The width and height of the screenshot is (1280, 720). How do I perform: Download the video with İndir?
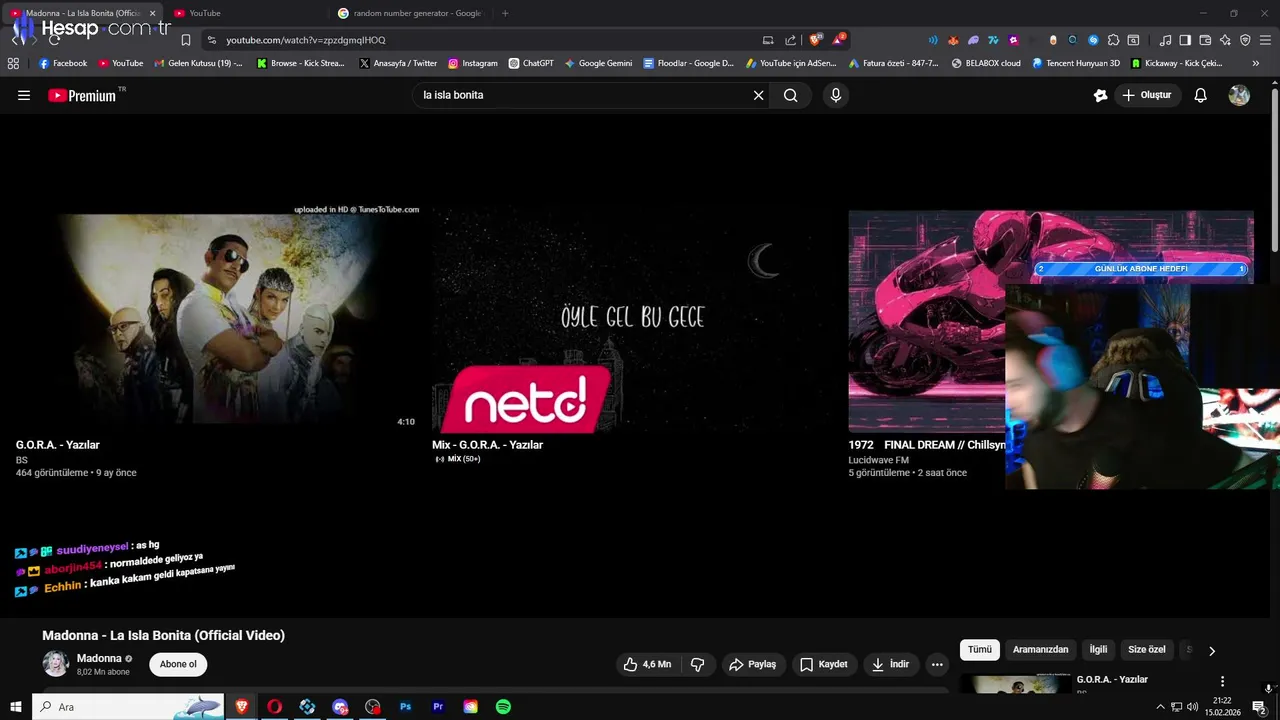[890, 664]
